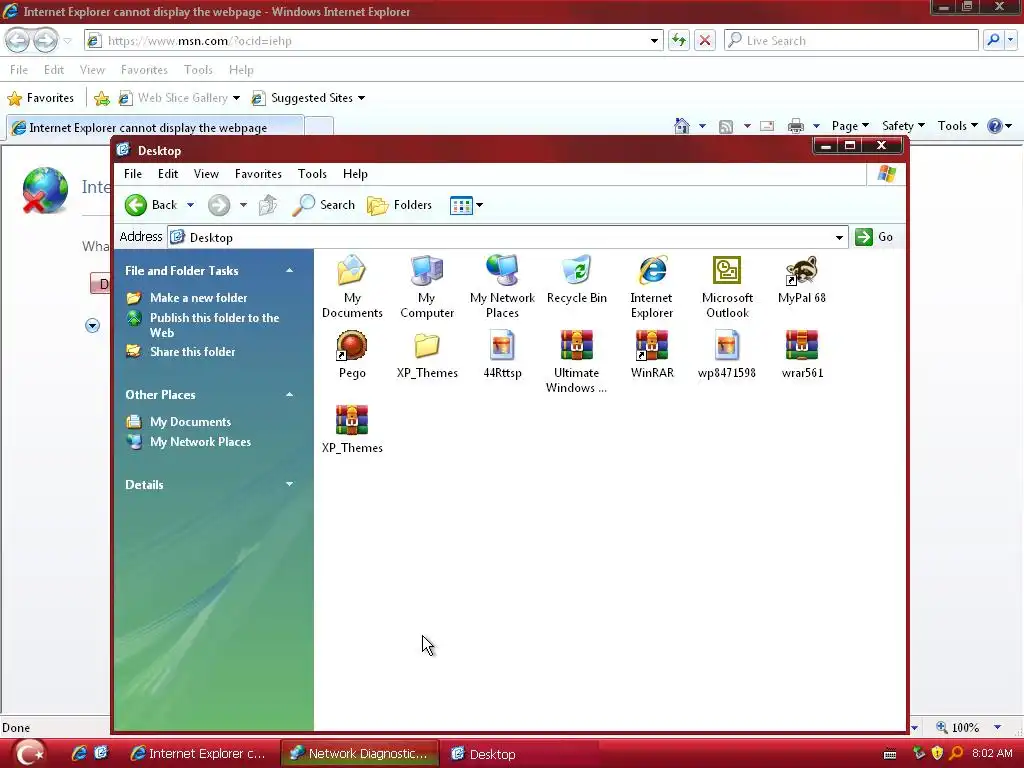Collapse the Other Places panel
Viewport: 1024px width, 768px height.
(x=289, y=394)
